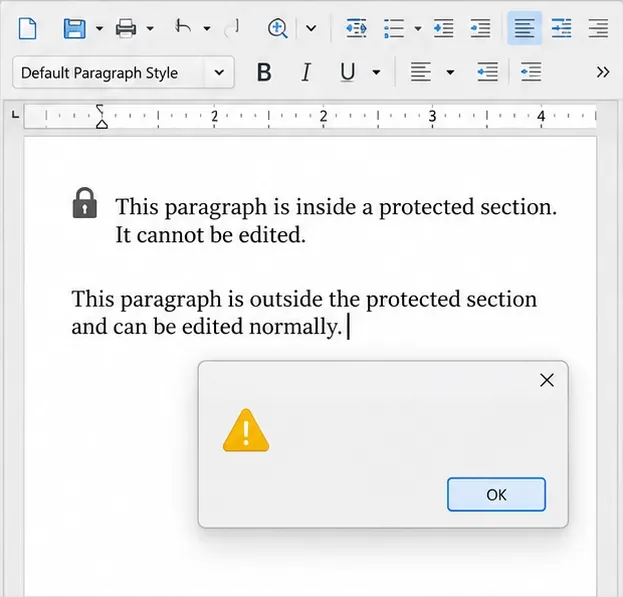623x597 pixels.
Task: Click the tab stop type L button on the ruler
Action: click(x=15, y=115)
